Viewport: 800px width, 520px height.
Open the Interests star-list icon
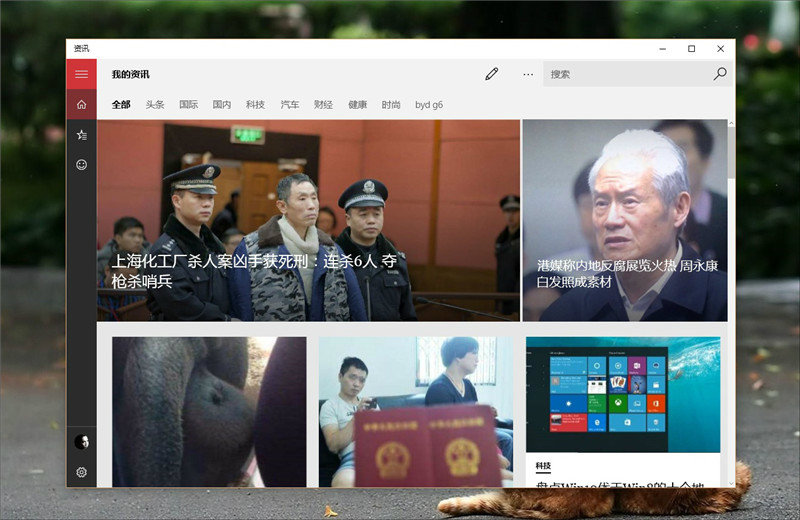point(81,134)
